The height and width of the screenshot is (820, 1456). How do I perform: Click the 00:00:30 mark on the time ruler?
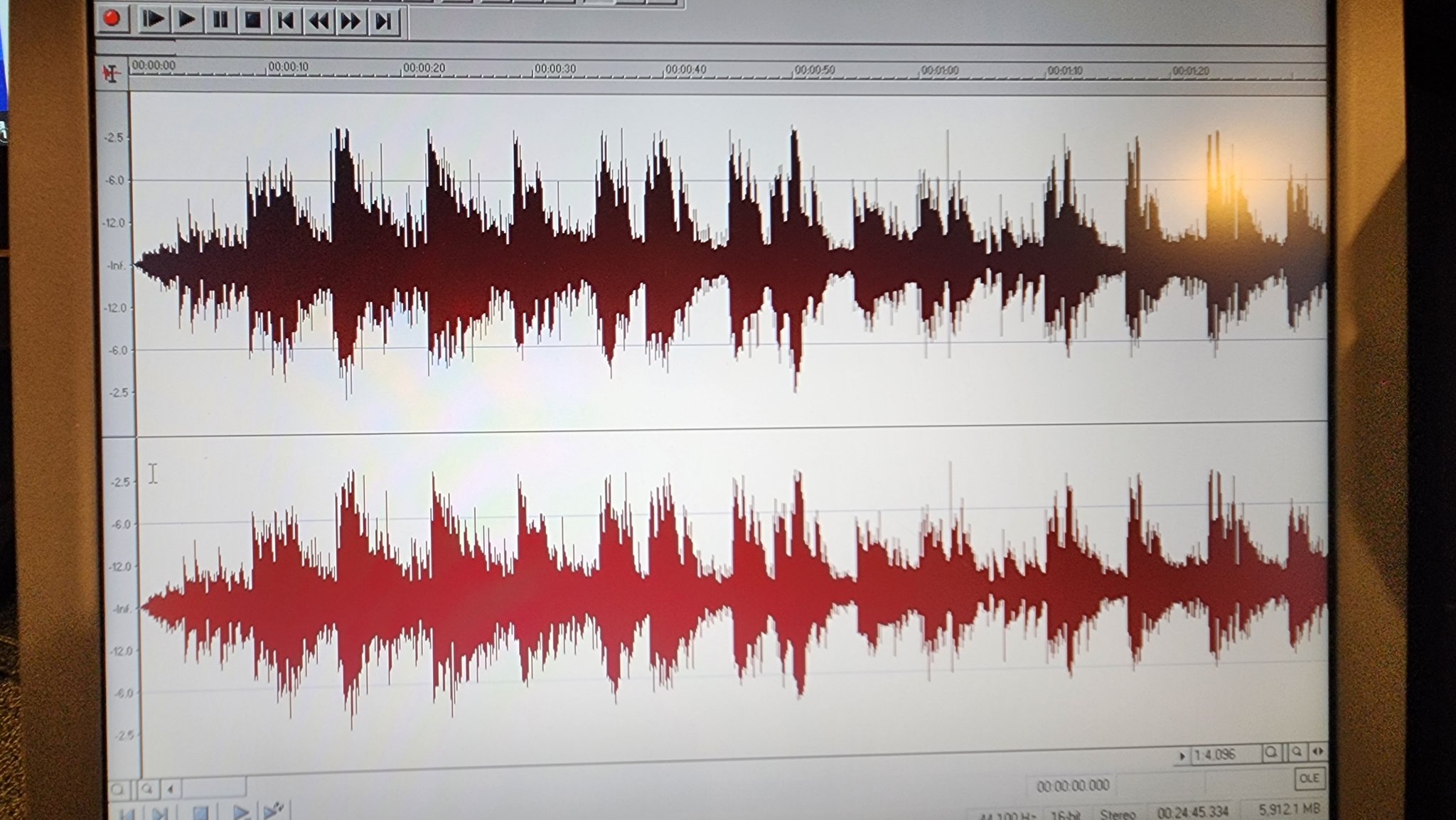tap(555, 69)
